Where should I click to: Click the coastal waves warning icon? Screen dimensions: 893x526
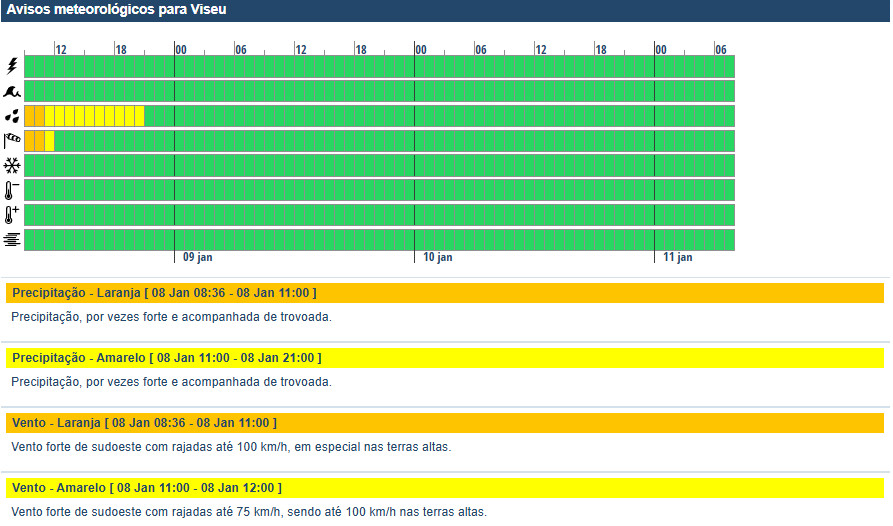pyautogui.click(x=12, y=91)
